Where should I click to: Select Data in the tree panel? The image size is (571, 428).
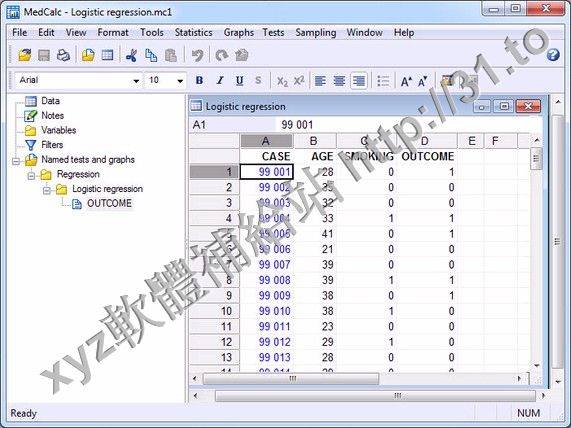50,101
